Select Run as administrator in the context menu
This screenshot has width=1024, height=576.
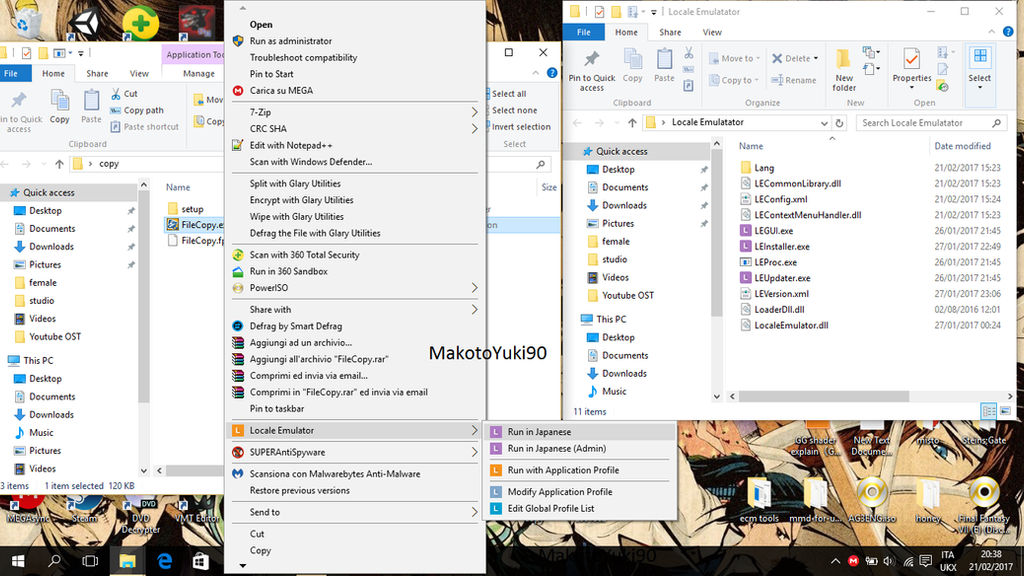point(355,41)
